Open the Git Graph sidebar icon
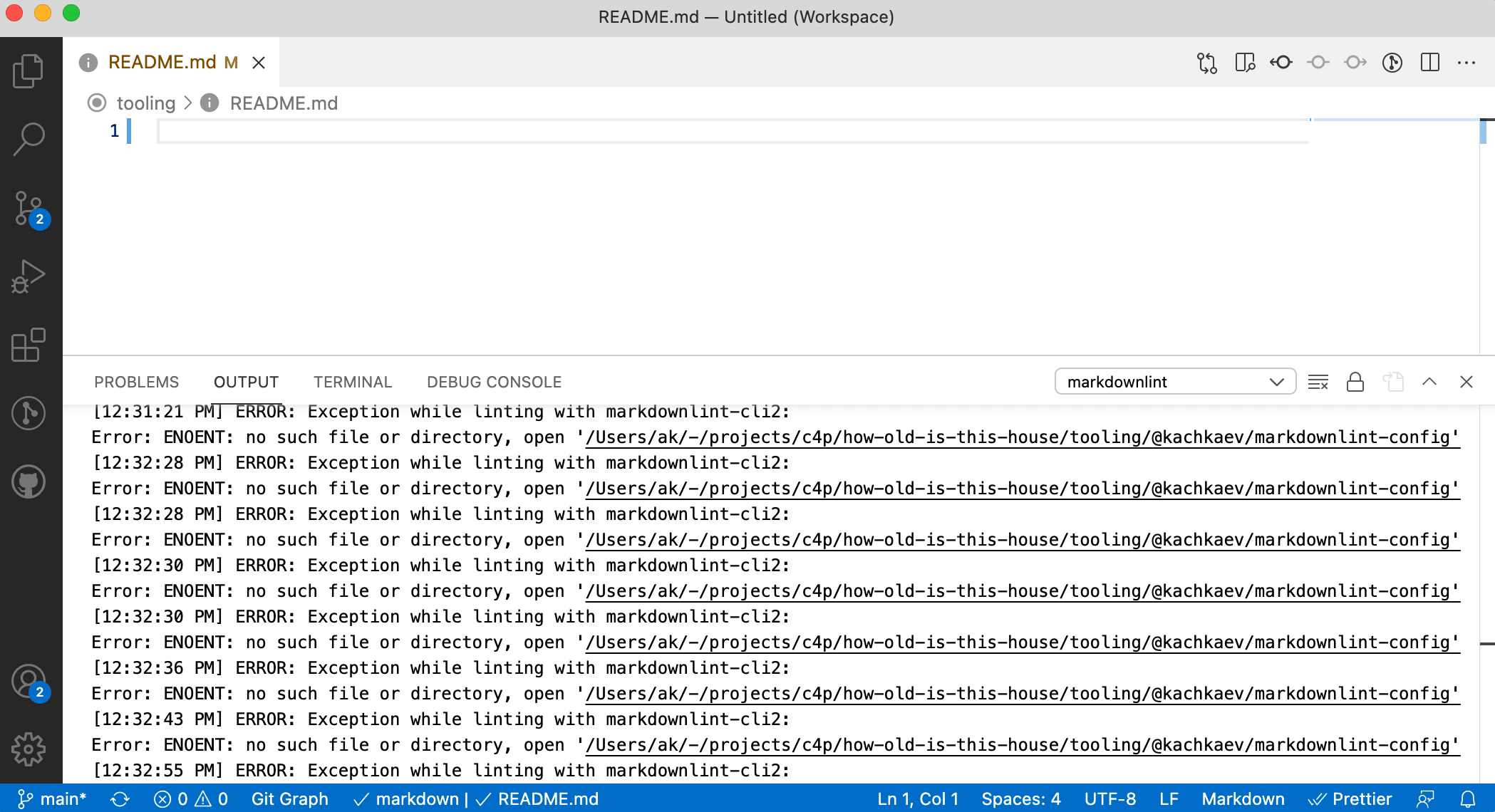The width and height of the screenshot is (1495, 812). pos(29,413)
